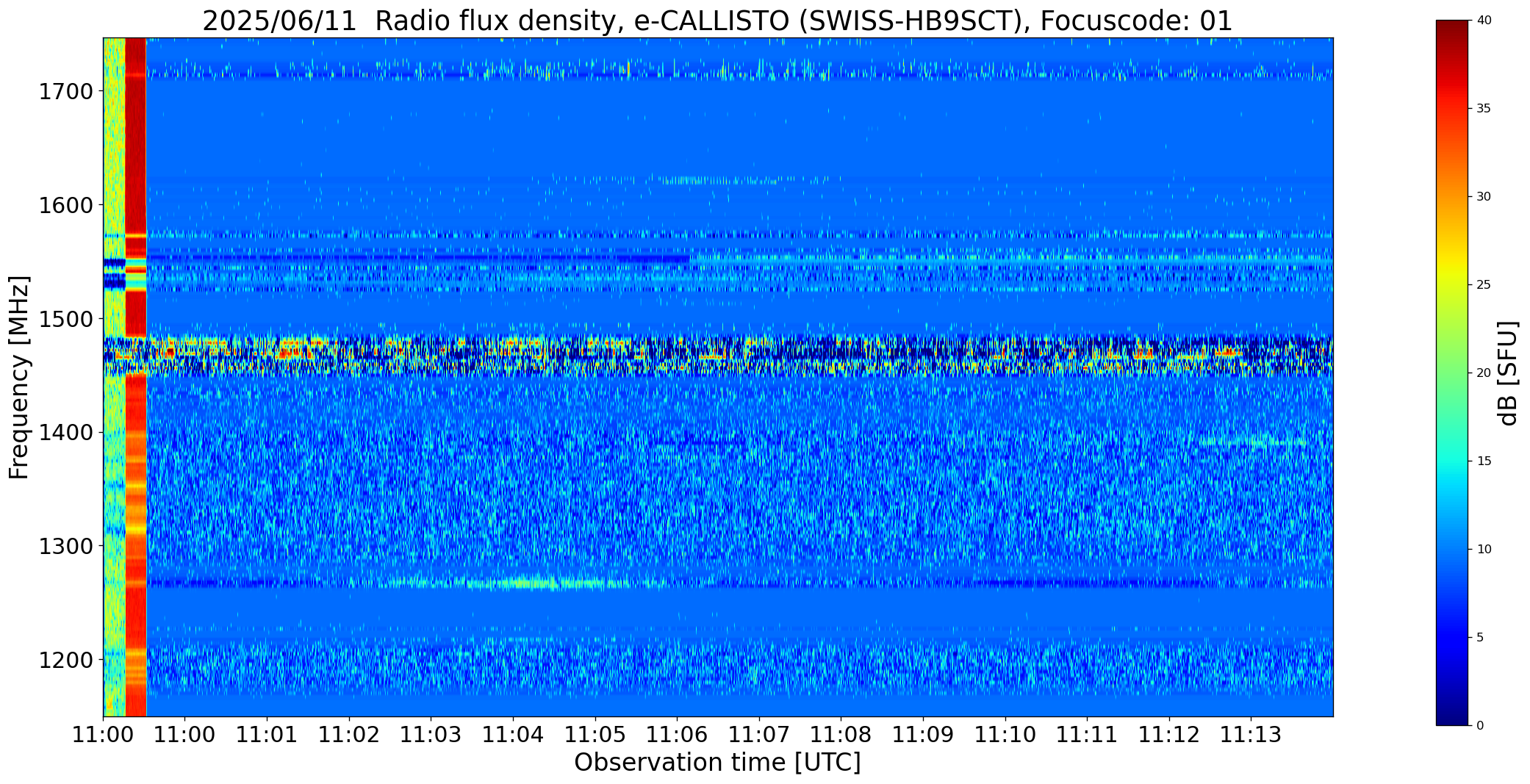Image resolution: width=1530 pixels, height=784 pixels.
Task: Select the 1400 frequency tick label
Action: (65, 433)
